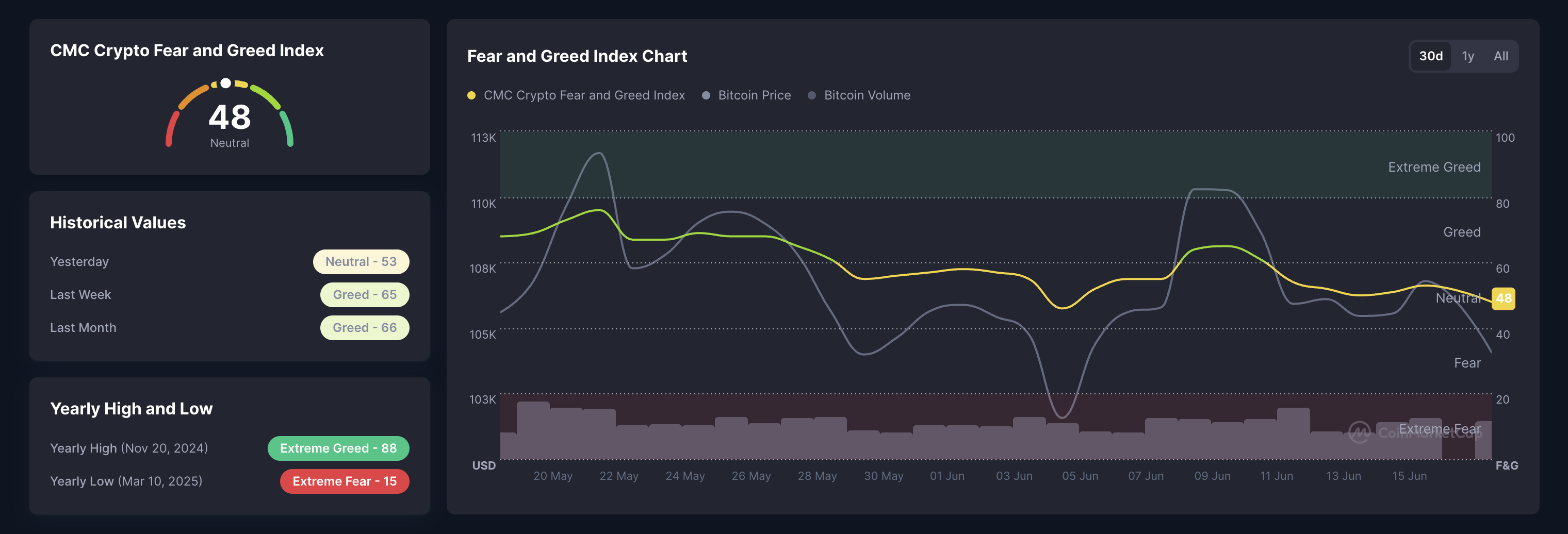Click the Extreme Fear - 15 yearly low badge
Image resolution: width=1568 pixels, height=534 pixels.
tap(345, 481)
